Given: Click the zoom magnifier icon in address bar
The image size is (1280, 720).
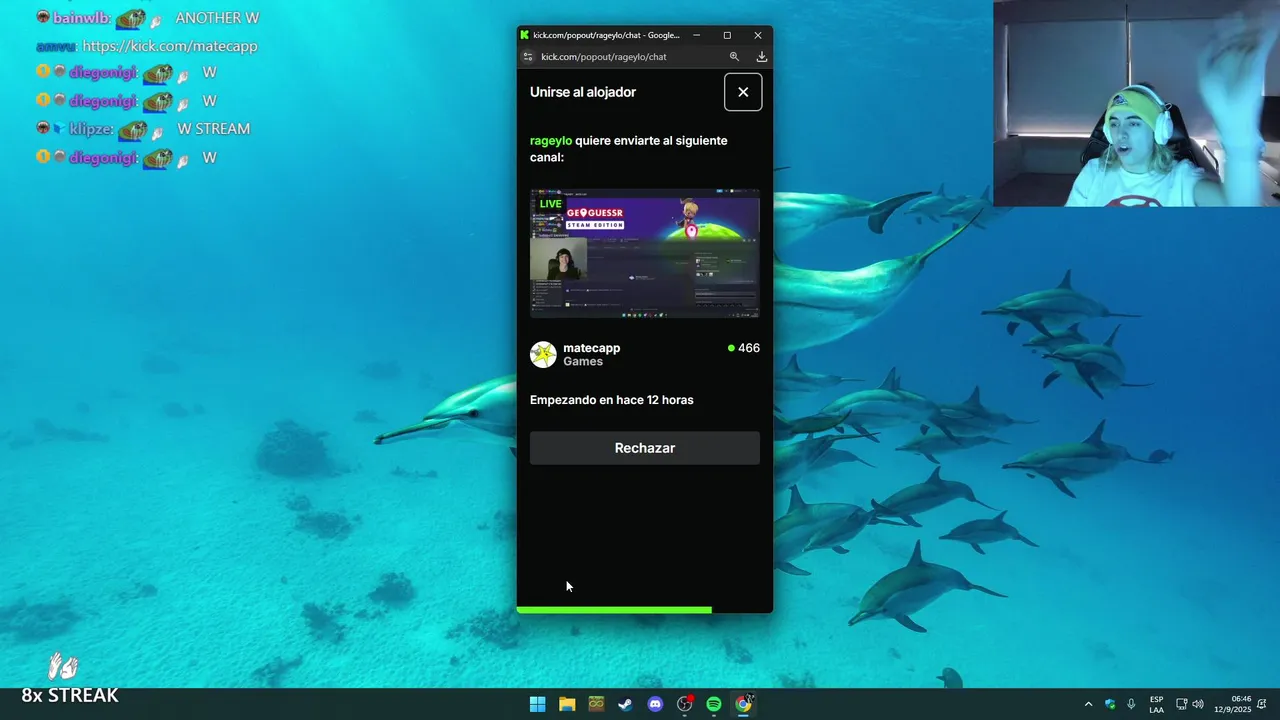Looking at the screenshot, I should (734, 57).
